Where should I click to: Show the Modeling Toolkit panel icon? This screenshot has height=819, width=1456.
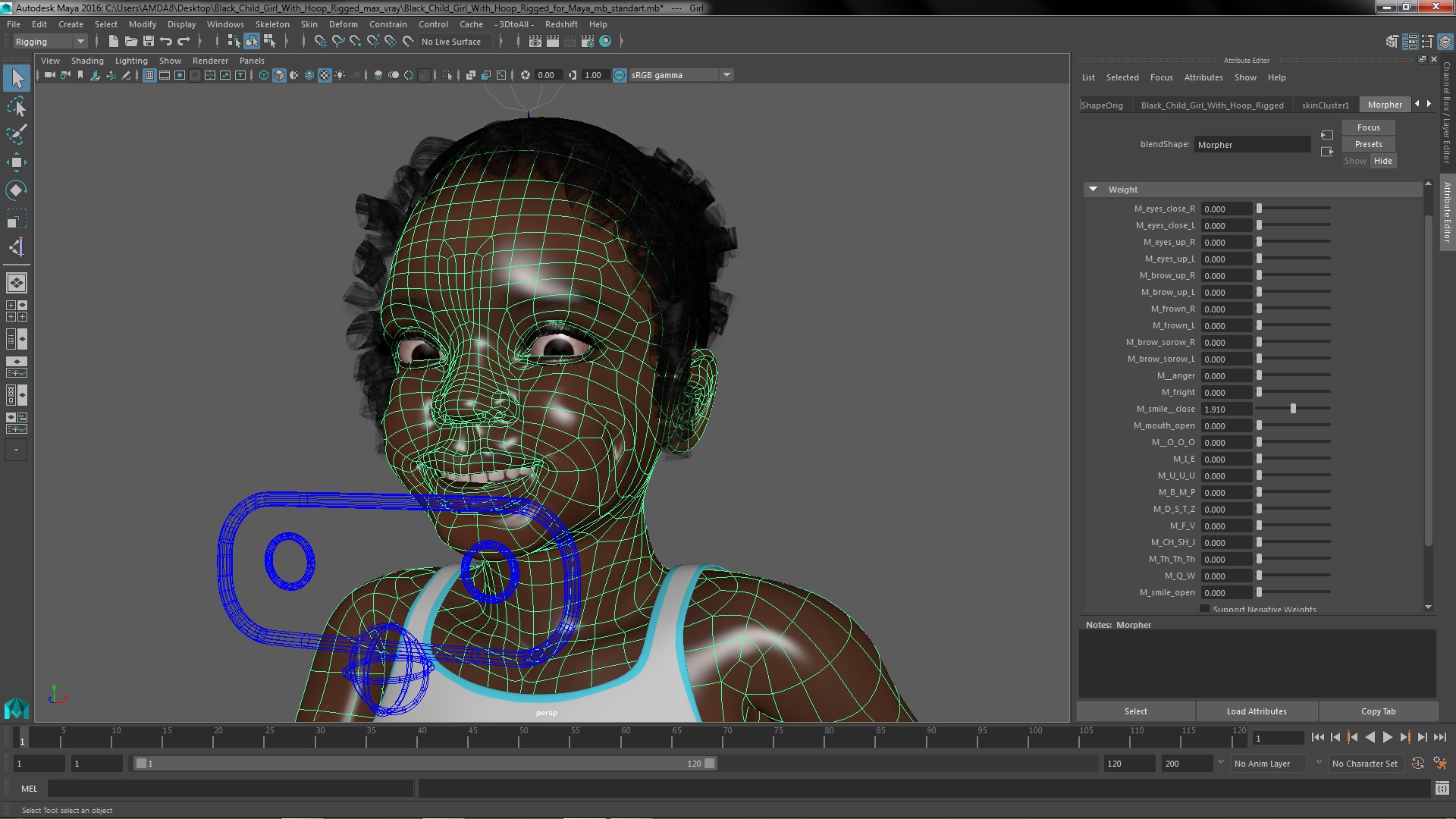click(1392, 42)
